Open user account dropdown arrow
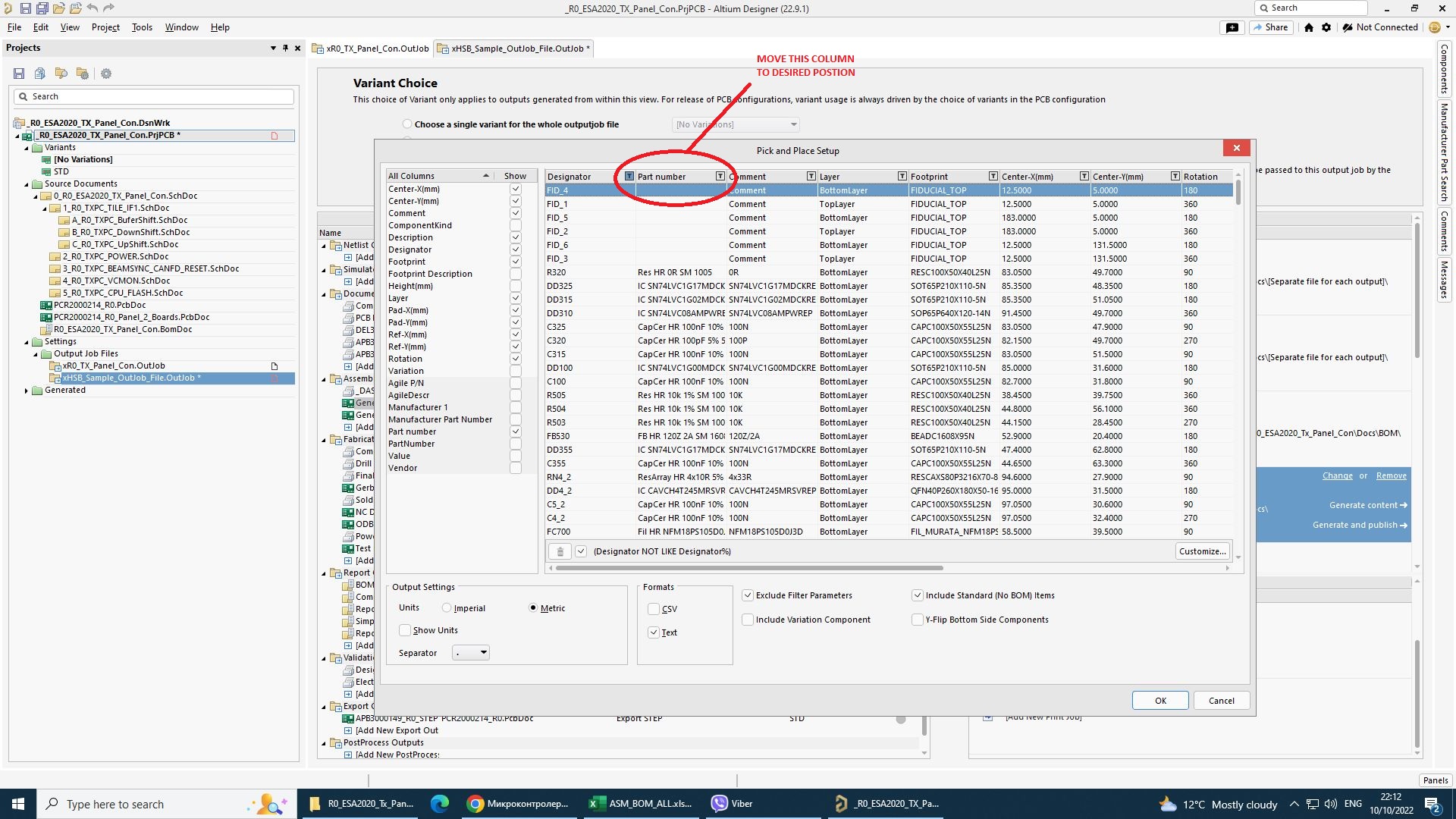 [x=1448, y=27]
